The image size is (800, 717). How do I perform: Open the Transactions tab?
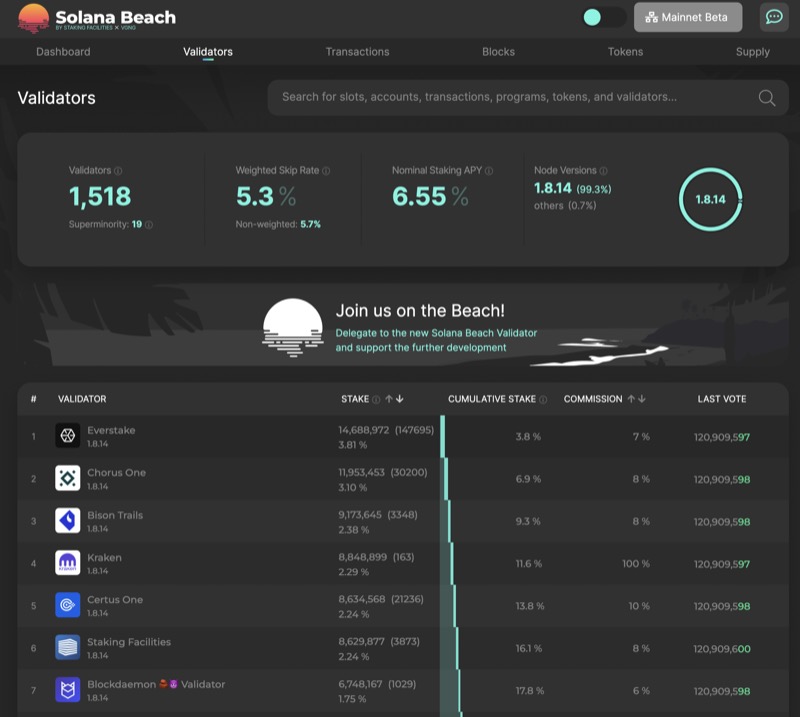tap(357, 52)
